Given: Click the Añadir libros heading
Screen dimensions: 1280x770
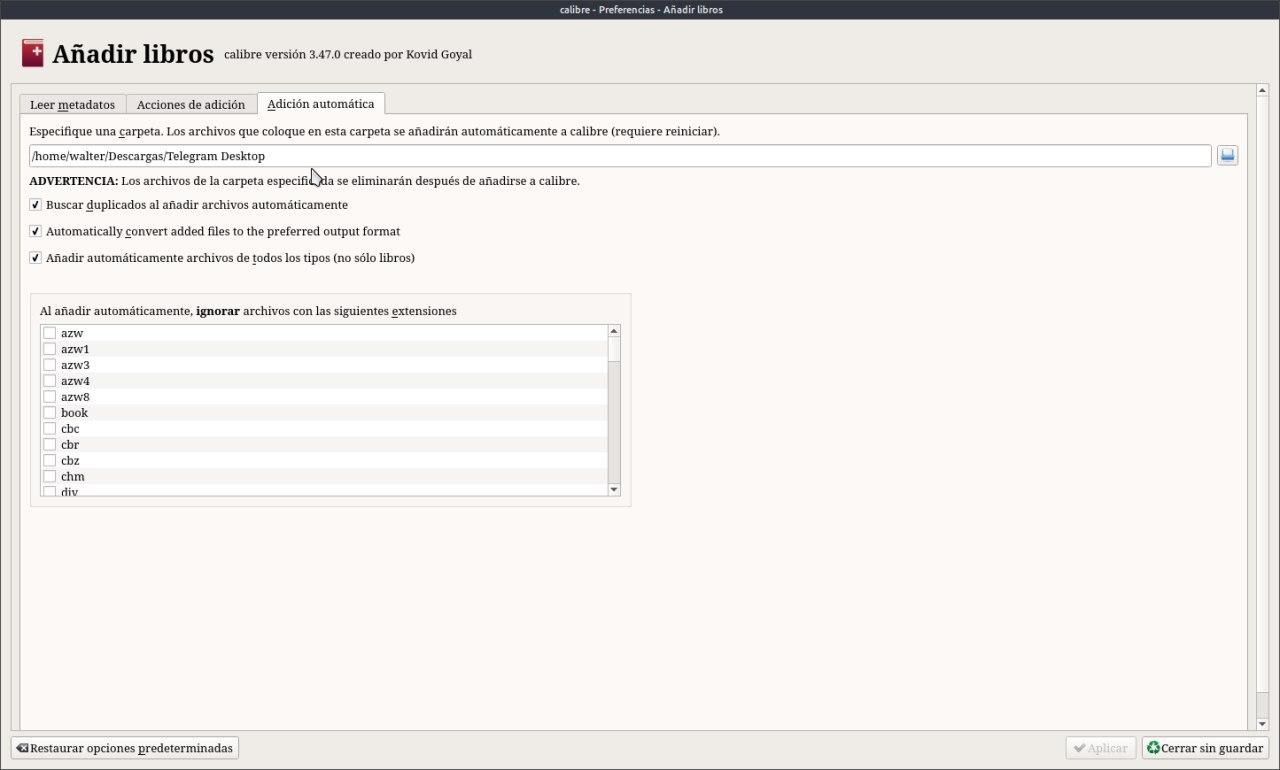Looking at the screenshot, I should (x=133, y=54).
